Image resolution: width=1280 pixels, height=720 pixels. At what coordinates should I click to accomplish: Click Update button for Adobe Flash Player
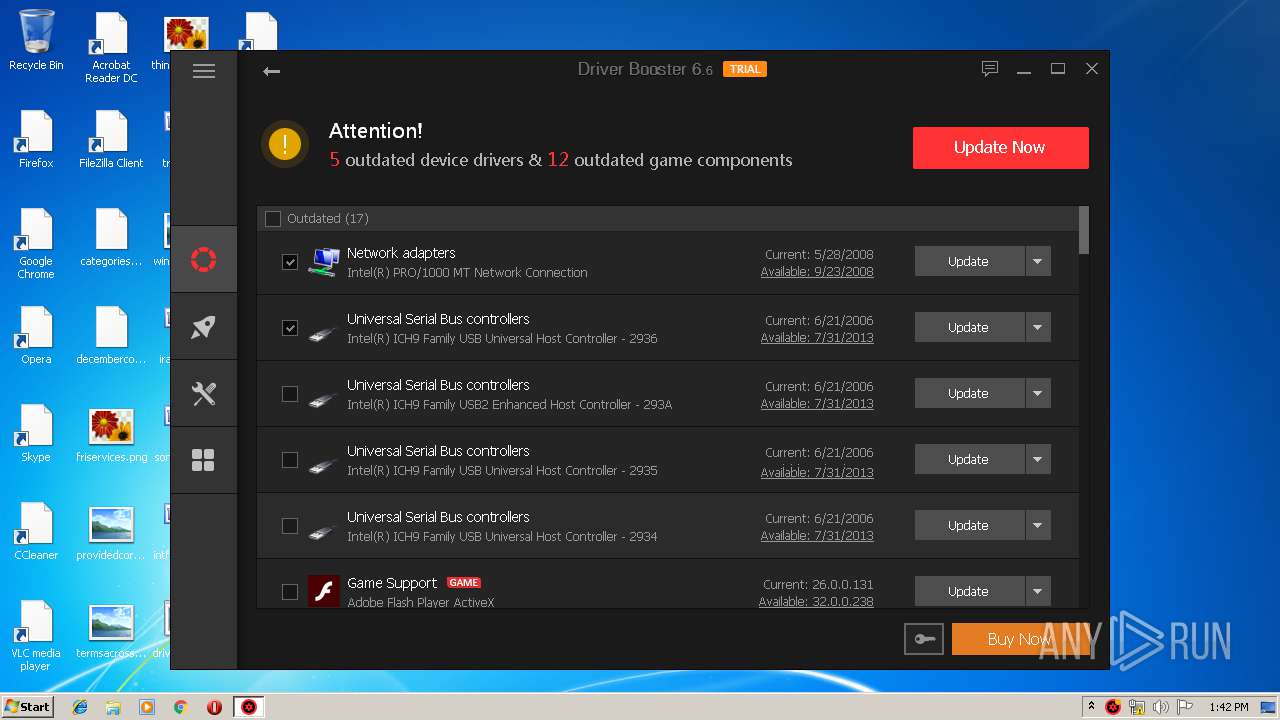point(969,591)
